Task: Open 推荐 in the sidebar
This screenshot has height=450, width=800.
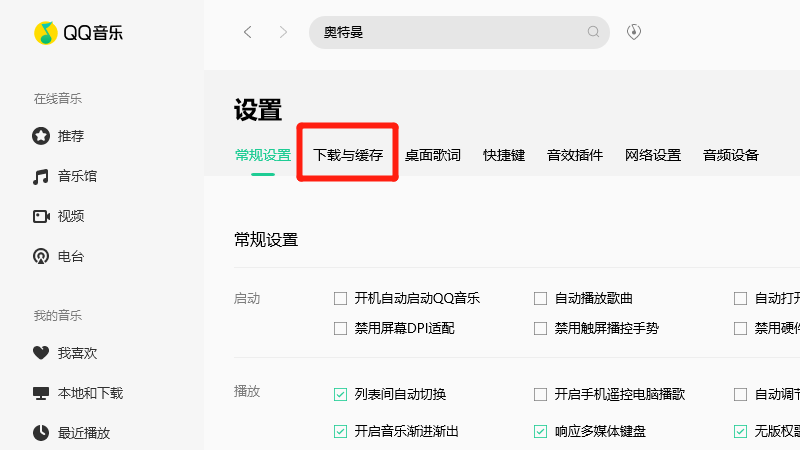Action: pyautogui.click(x=70, y=136)
